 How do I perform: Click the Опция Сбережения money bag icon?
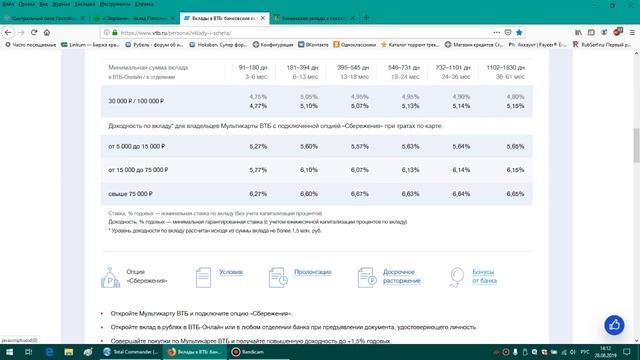110,278
